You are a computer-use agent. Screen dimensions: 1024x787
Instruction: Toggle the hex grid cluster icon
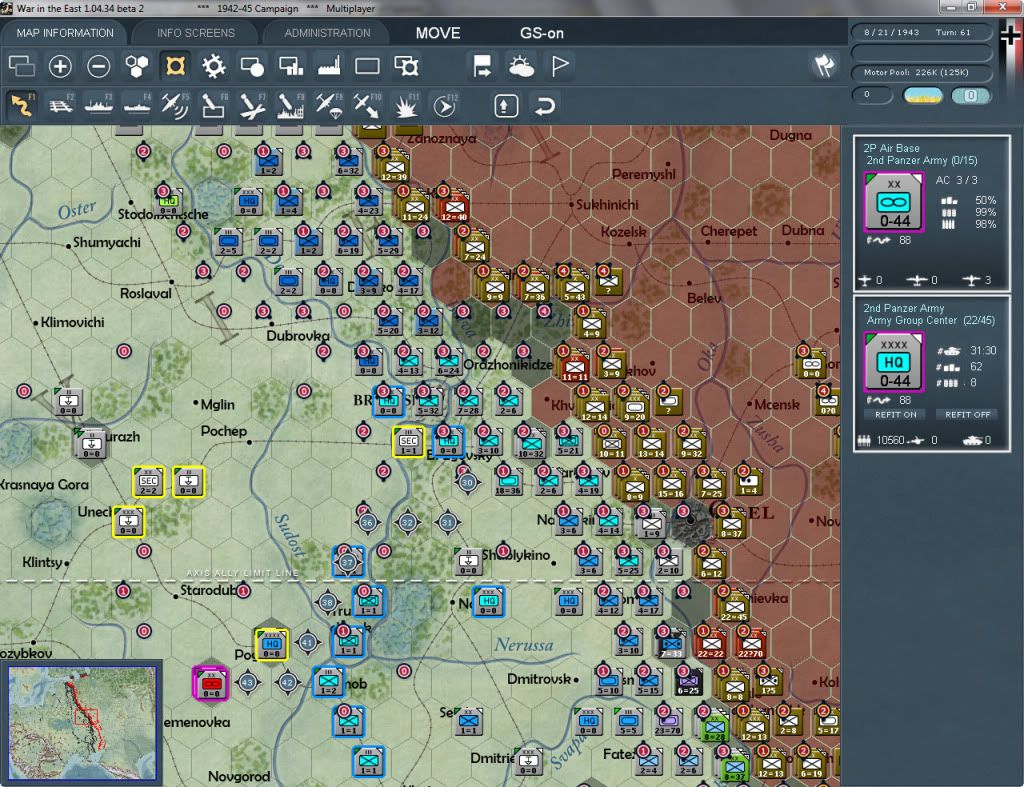click(137, 66)
